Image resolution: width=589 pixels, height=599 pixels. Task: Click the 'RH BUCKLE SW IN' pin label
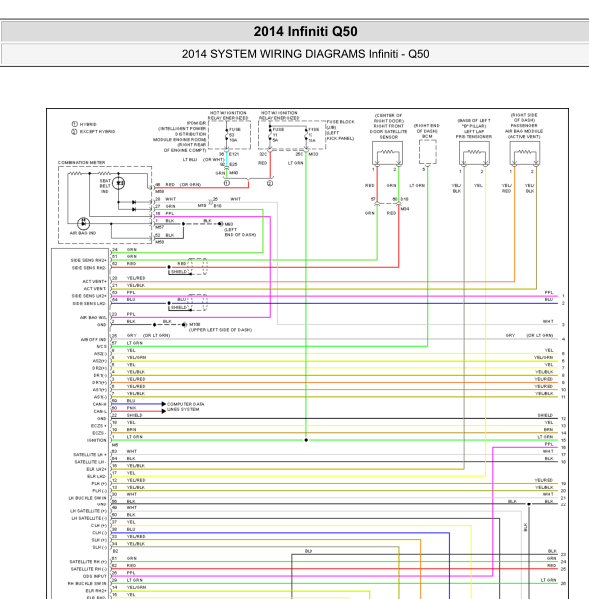[x=87, y=584]
